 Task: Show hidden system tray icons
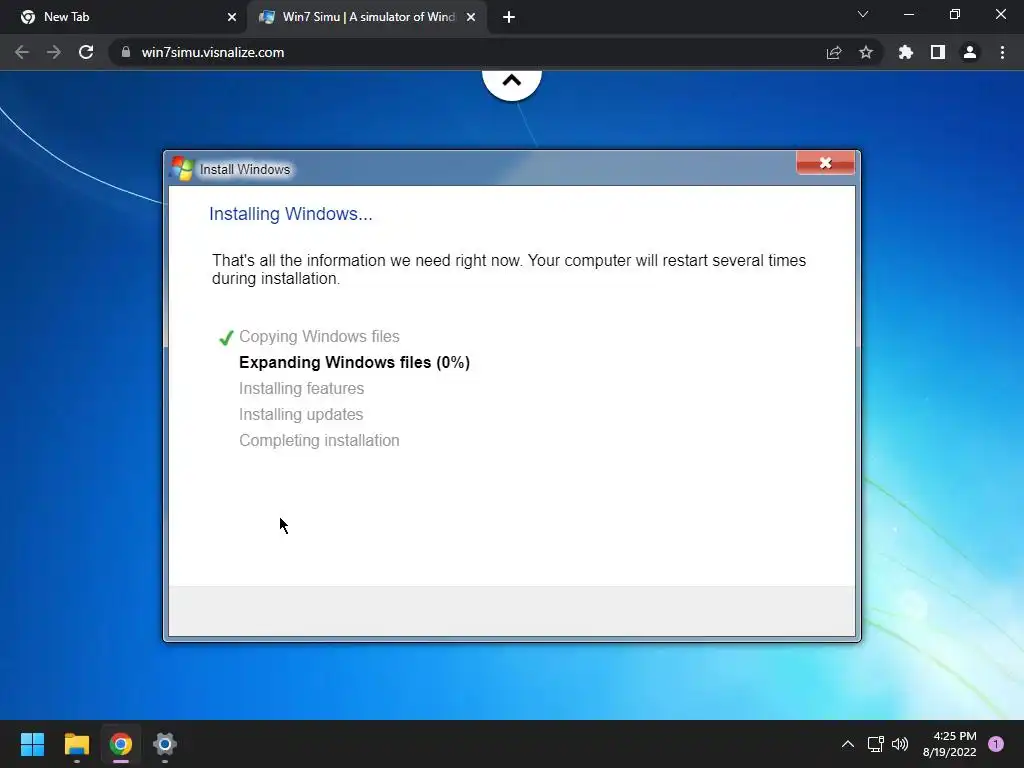848,744
